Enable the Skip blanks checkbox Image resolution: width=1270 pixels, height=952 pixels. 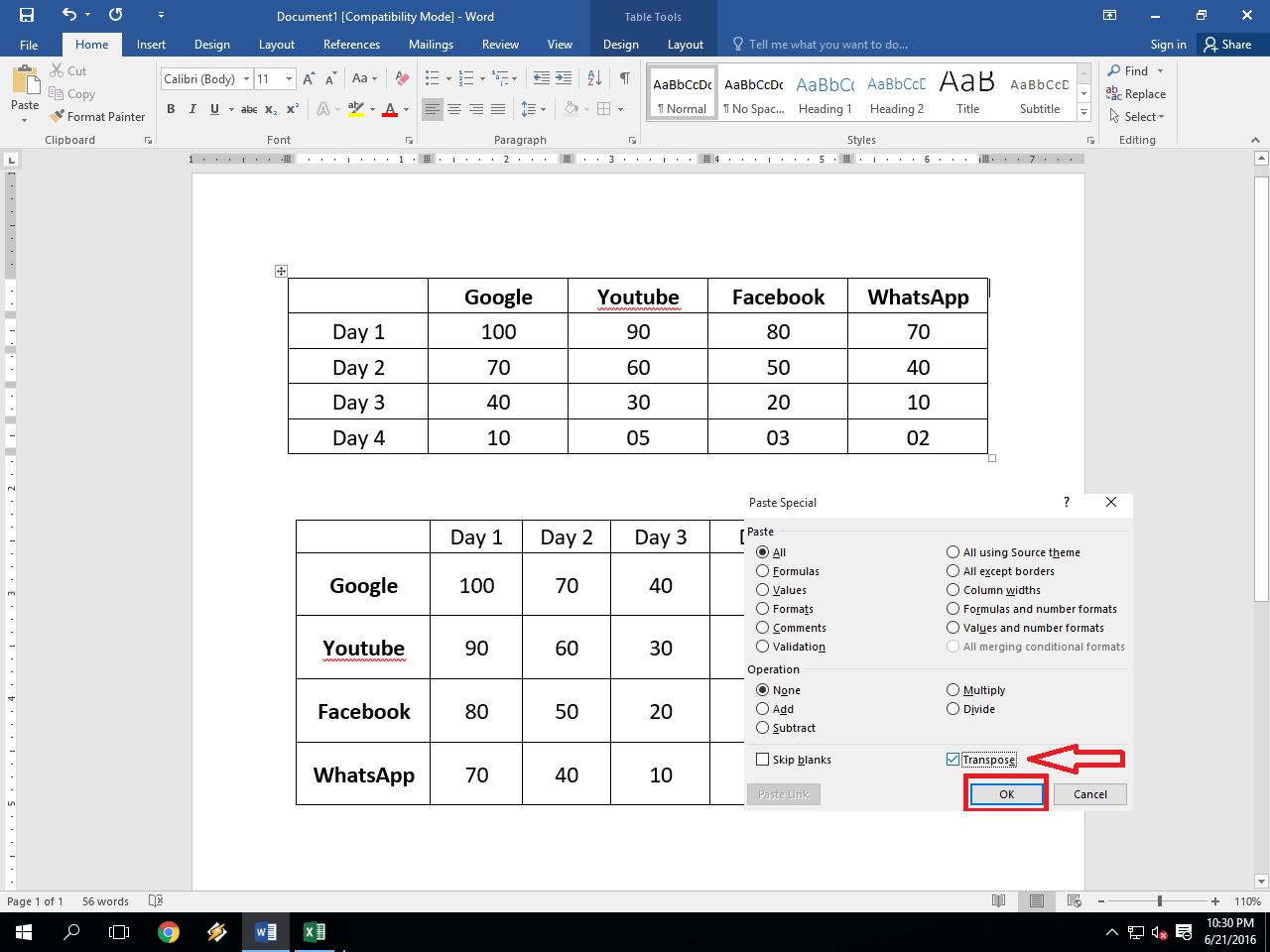click(763, 759)
